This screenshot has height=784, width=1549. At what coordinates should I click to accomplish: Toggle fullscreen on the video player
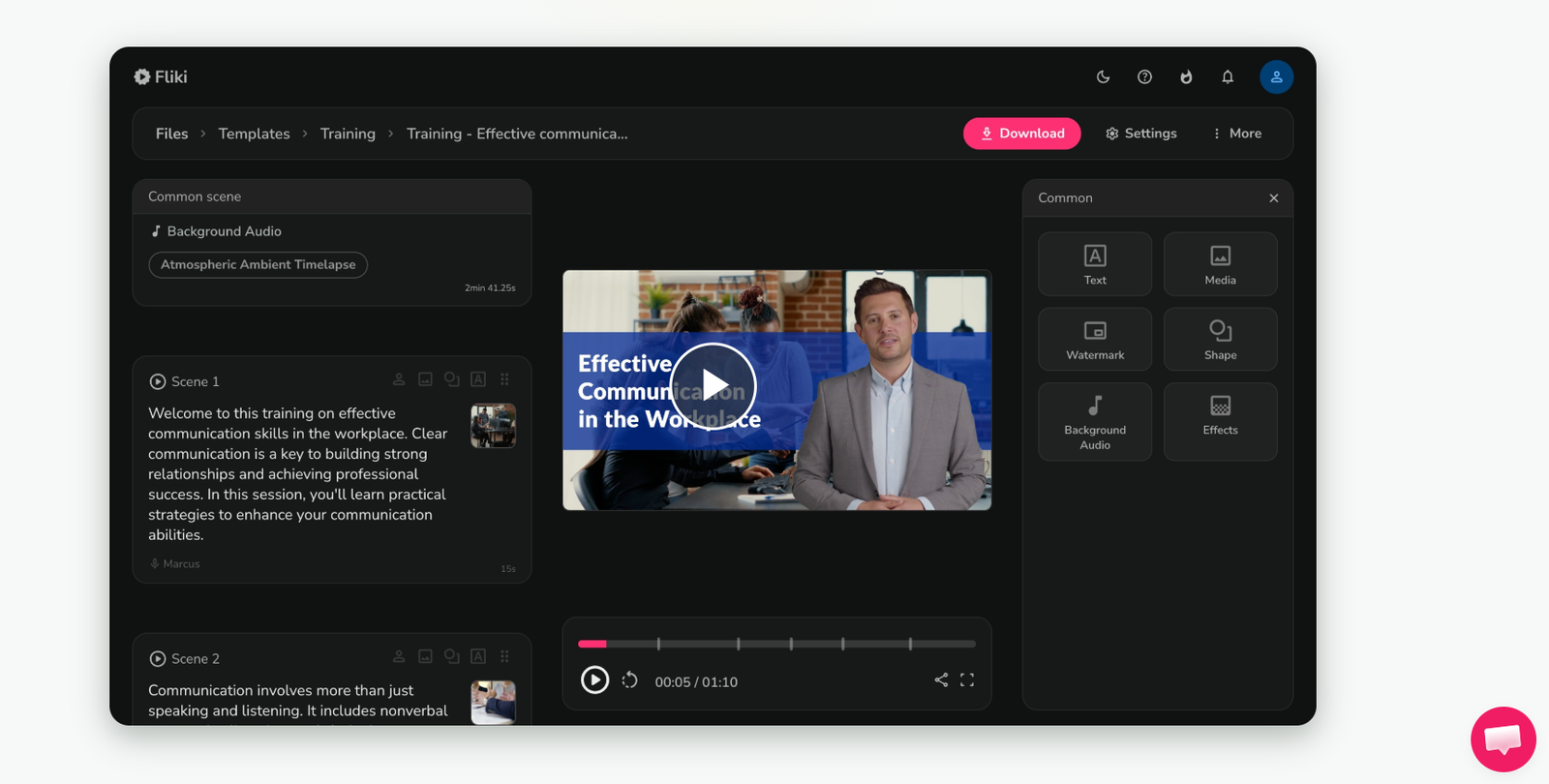pos(967,680)
